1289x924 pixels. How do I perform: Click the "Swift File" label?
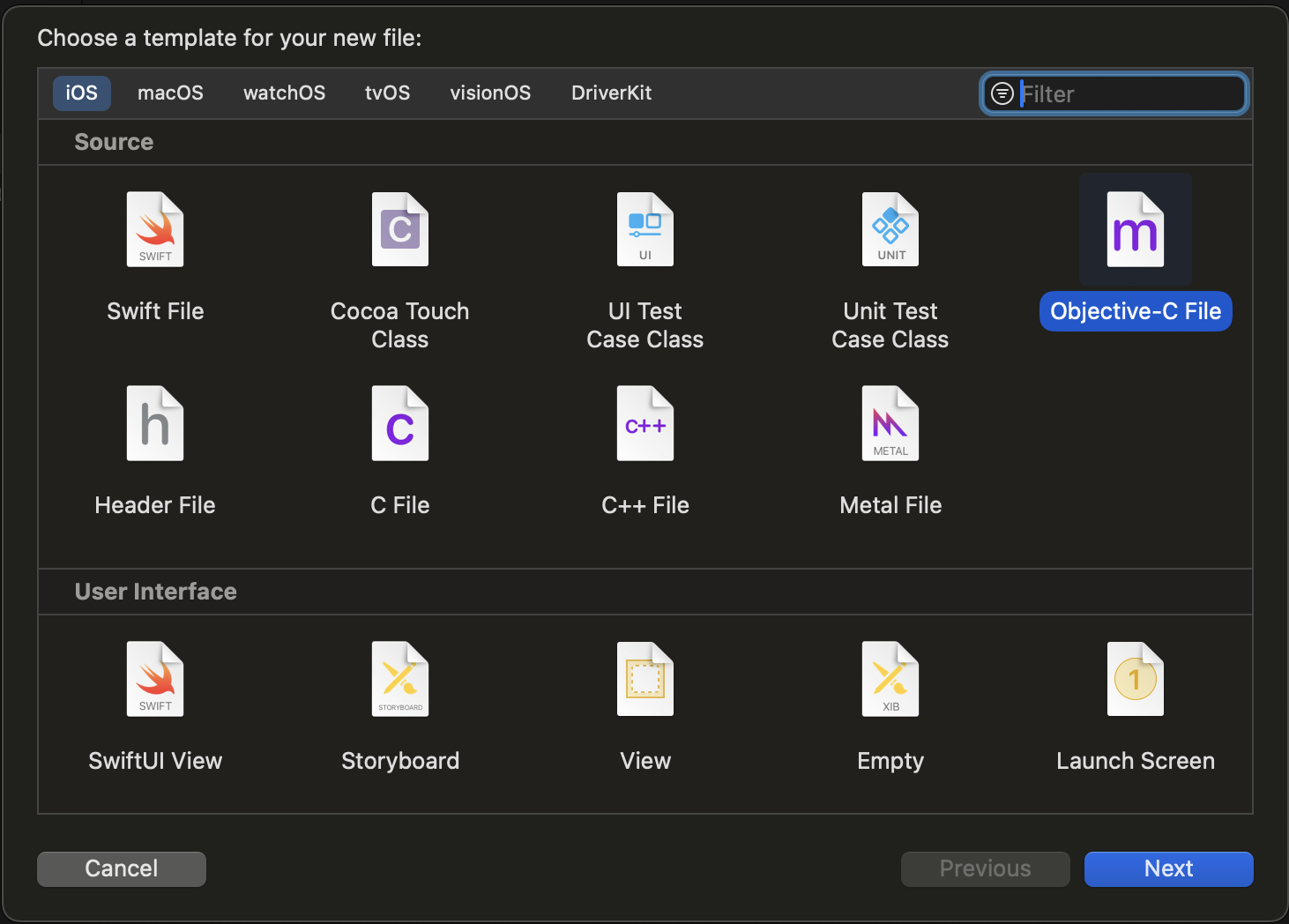coord(155,311)
